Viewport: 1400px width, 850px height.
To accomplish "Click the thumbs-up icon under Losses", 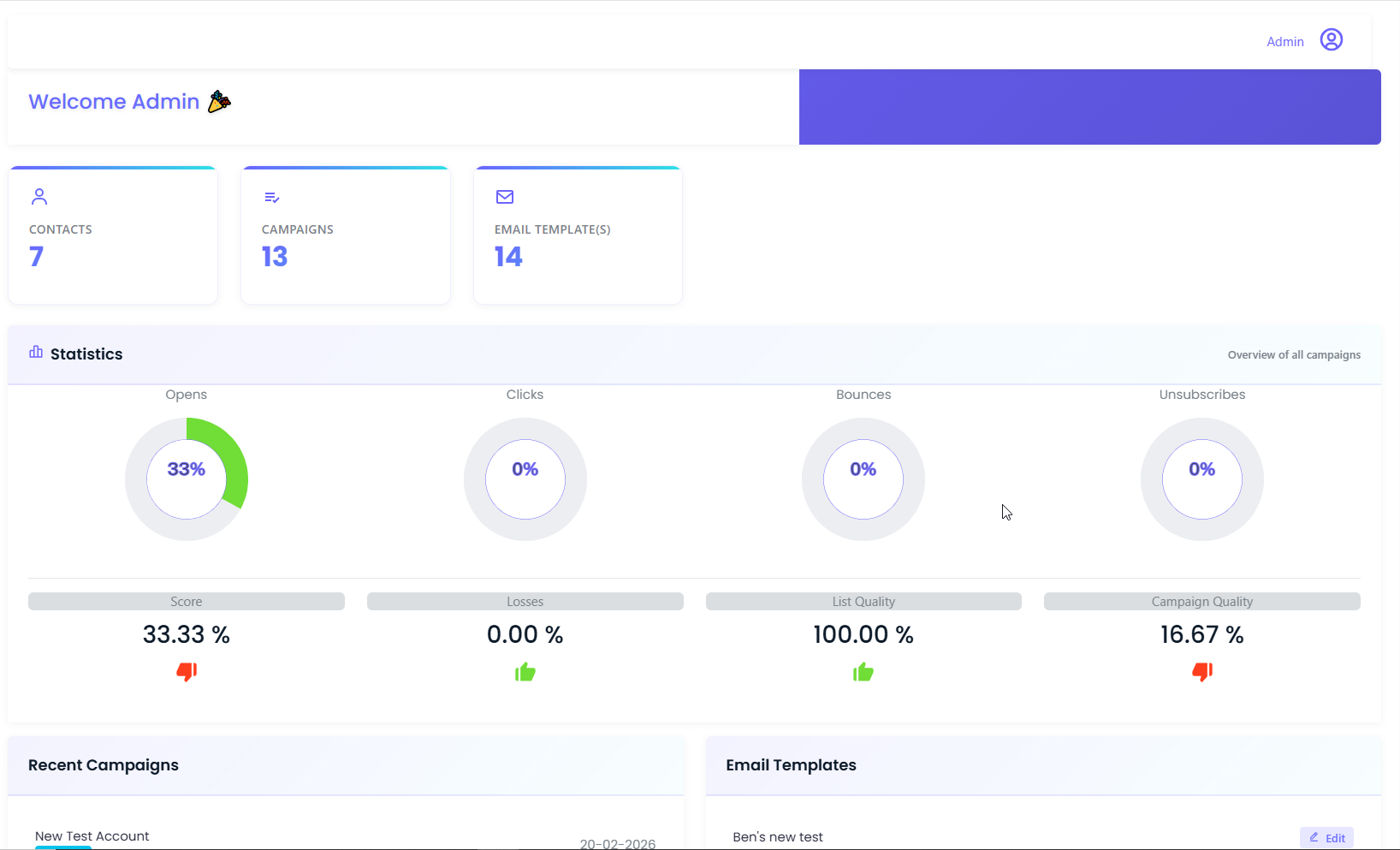I will coord(525,672).
